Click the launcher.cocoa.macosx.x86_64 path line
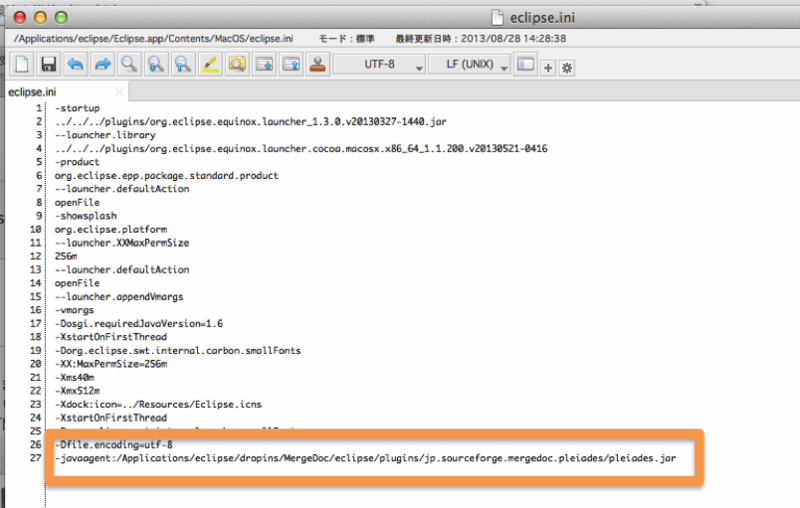The image size is (800, 508). [x=301, y=148]
